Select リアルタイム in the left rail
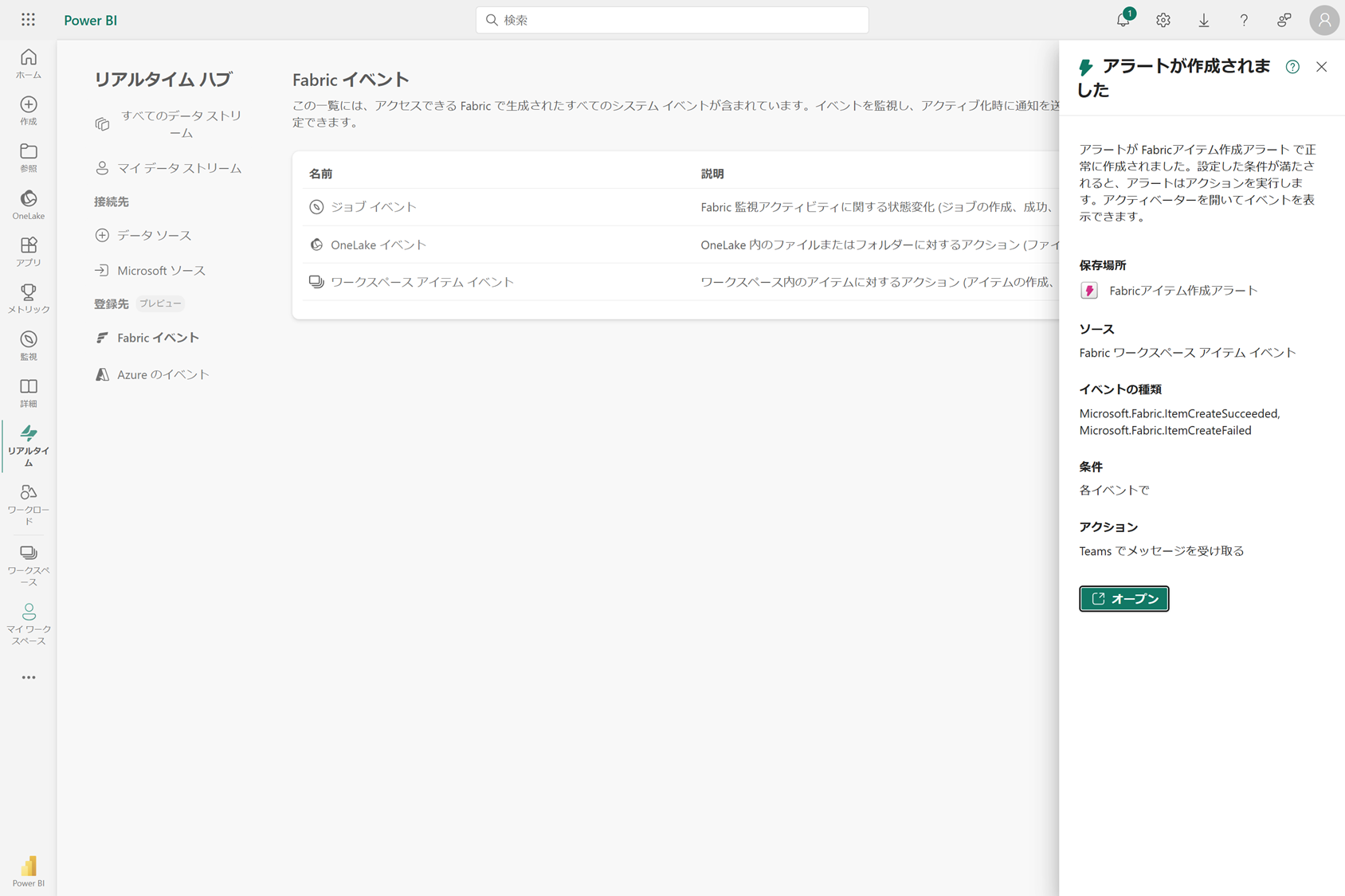Screen dimensions: 1345x896 (29, 445)
